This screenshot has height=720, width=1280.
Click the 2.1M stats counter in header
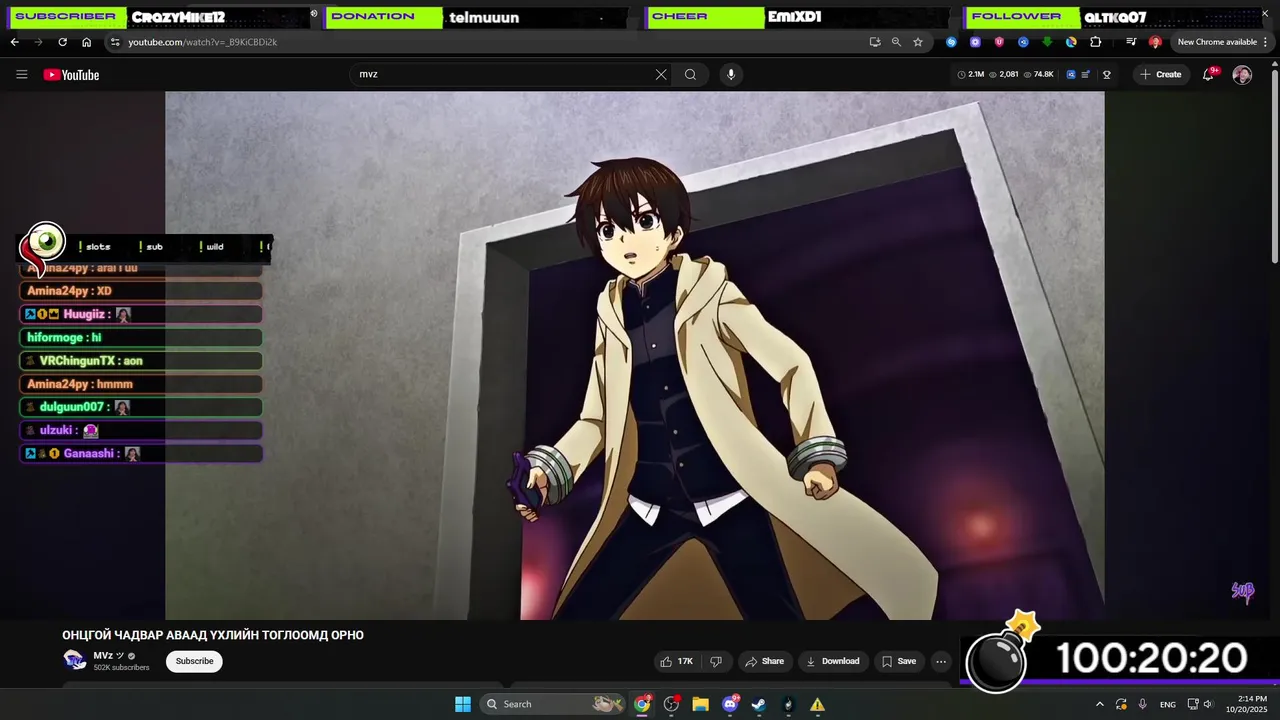coord(971,74)
